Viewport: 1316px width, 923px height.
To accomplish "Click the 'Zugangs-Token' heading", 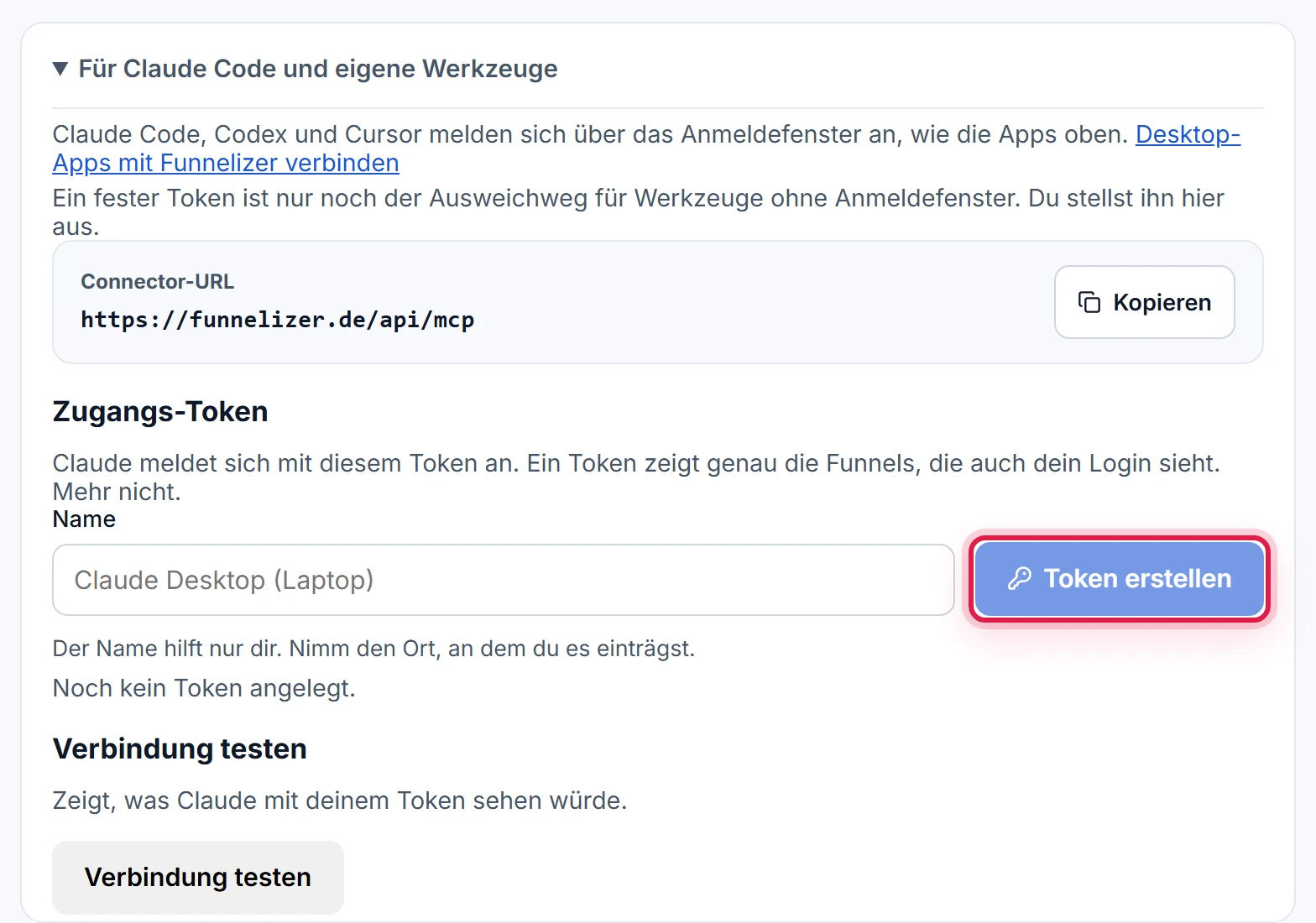I will (160, 412).
